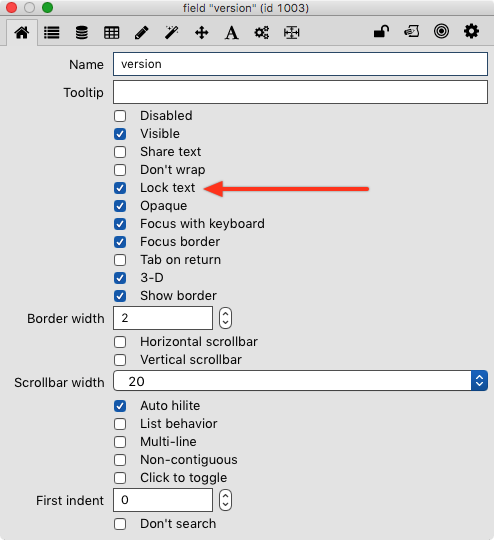Click the concentric circles target icon
This screenshot has height=540, width=494.
point(441,31)
